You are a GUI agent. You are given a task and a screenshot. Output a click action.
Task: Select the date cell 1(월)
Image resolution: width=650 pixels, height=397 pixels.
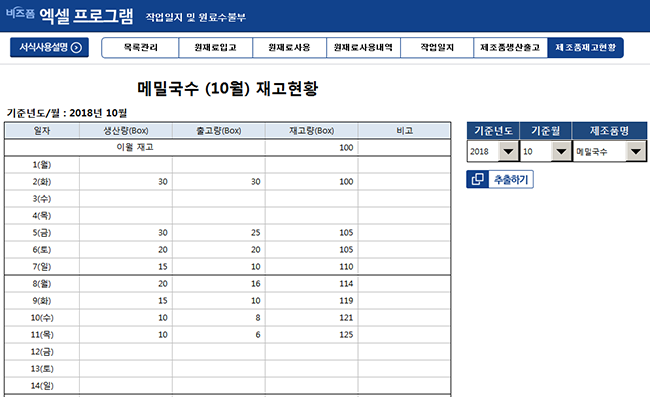point(42,165)
